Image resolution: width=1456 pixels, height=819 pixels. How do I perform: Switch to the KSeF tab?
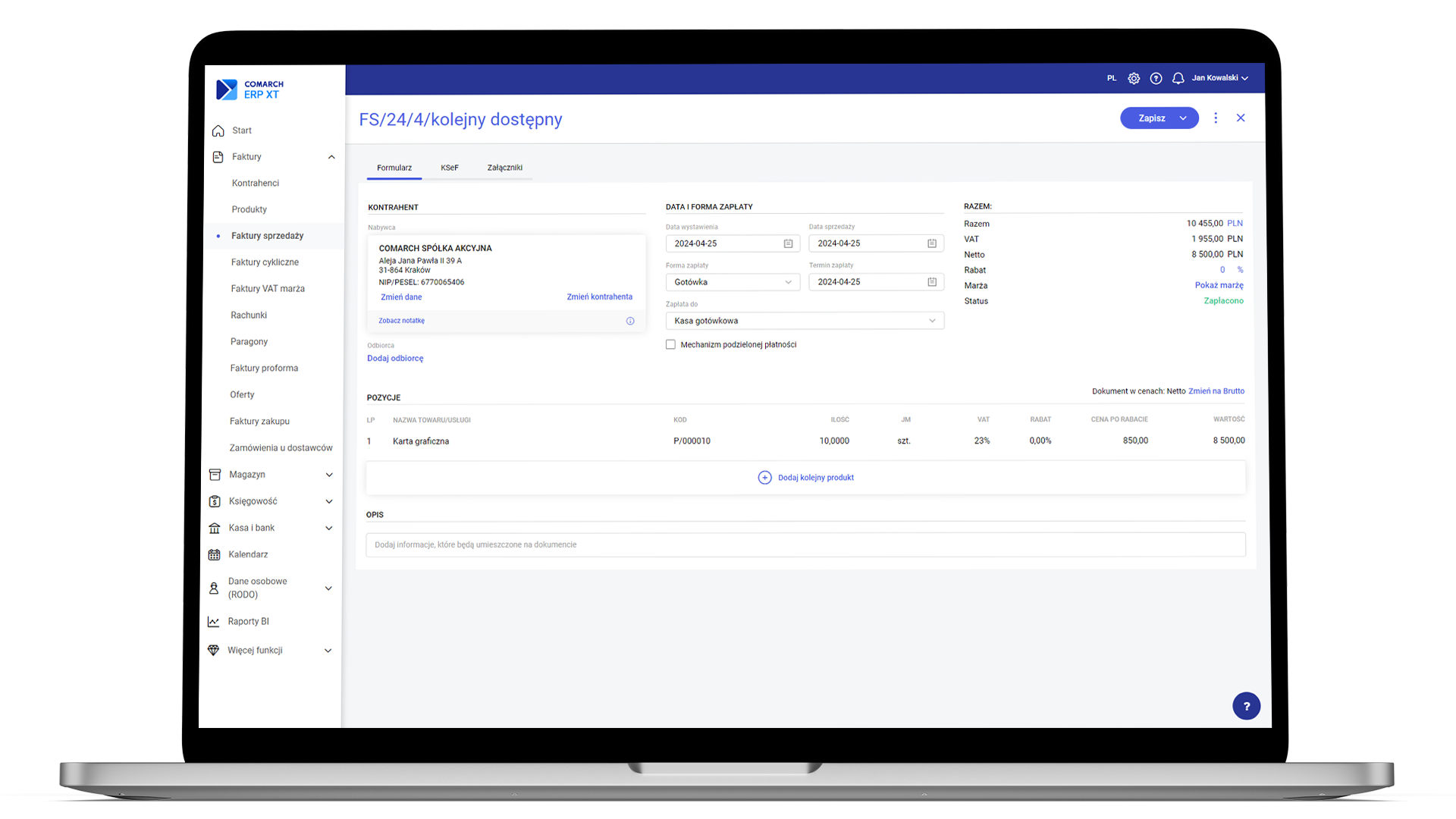click(x=450, y=168)
